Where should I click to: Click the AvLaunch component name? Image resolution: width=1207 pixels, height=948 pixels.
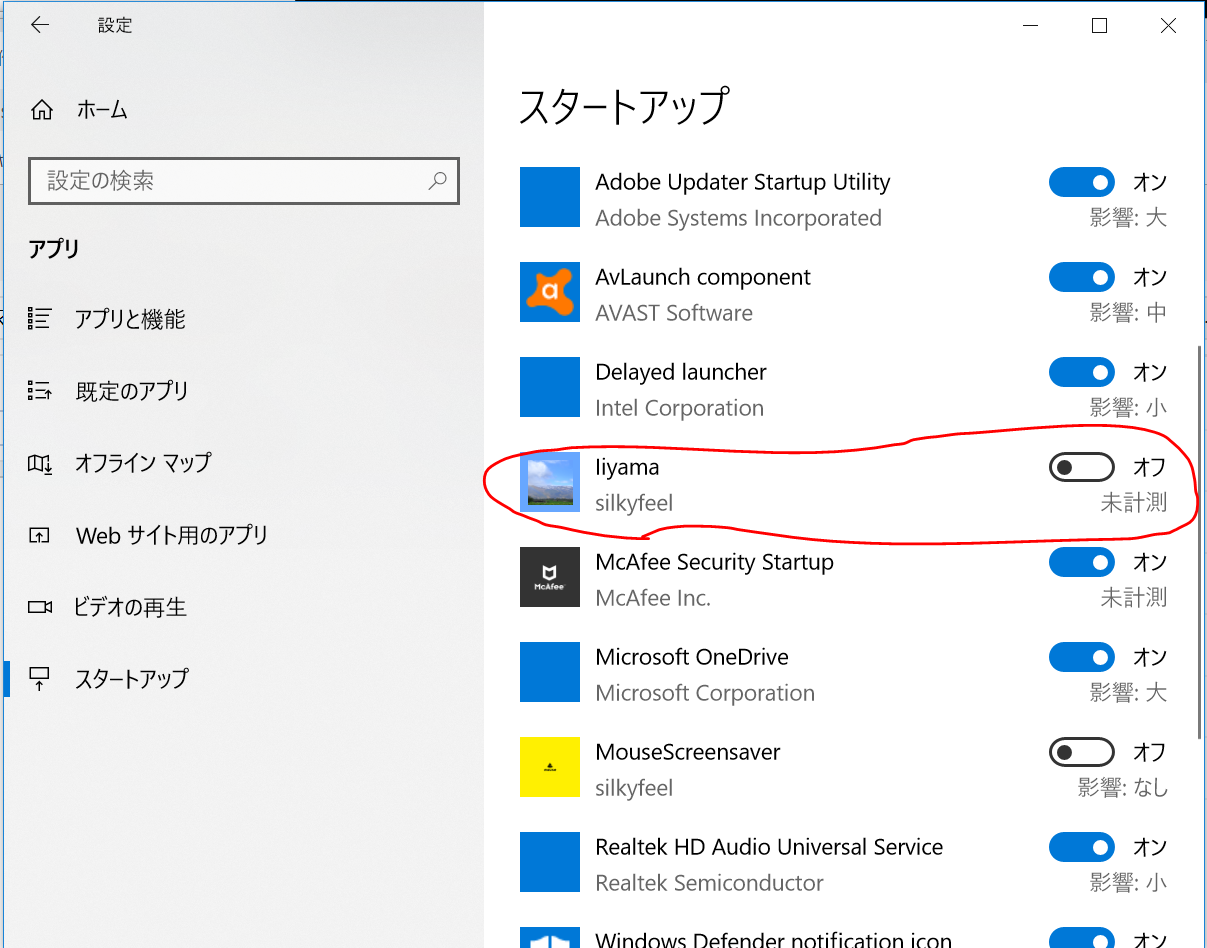pyautogui.click(x=703, y=277)
